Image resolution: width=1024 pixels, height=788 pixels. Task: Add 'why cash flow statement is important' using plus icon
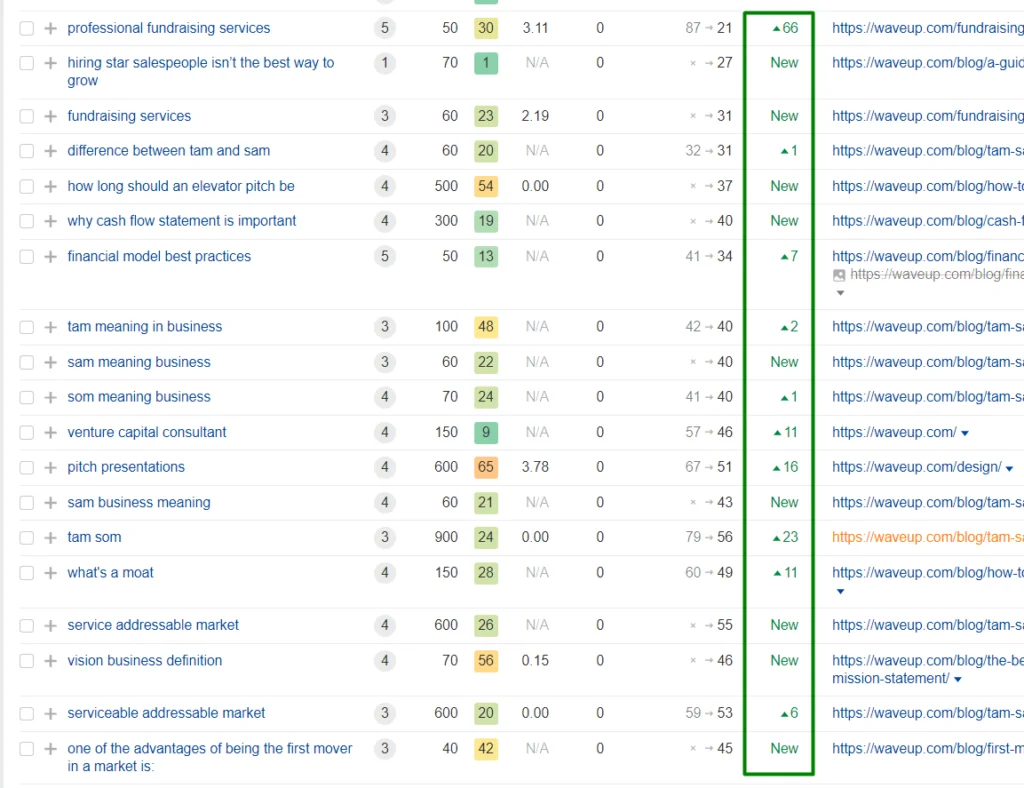[x=50, y=221]
